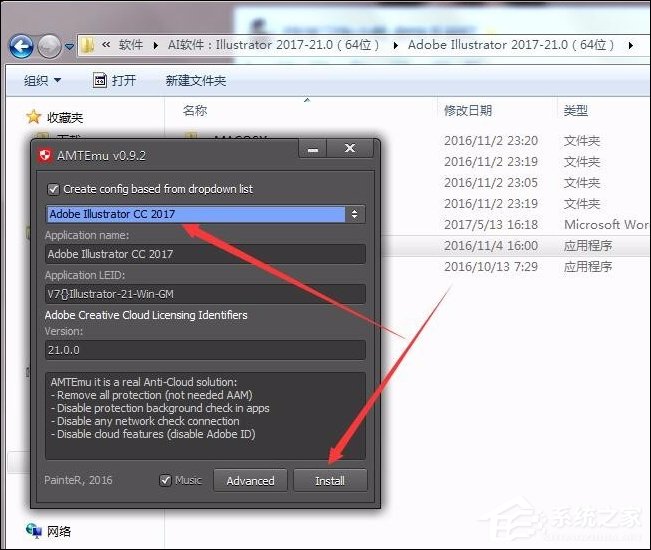This screenshot has width=651, height=550.
Task: Click PainteR, 2016 credit text
Action: point(78,480)
